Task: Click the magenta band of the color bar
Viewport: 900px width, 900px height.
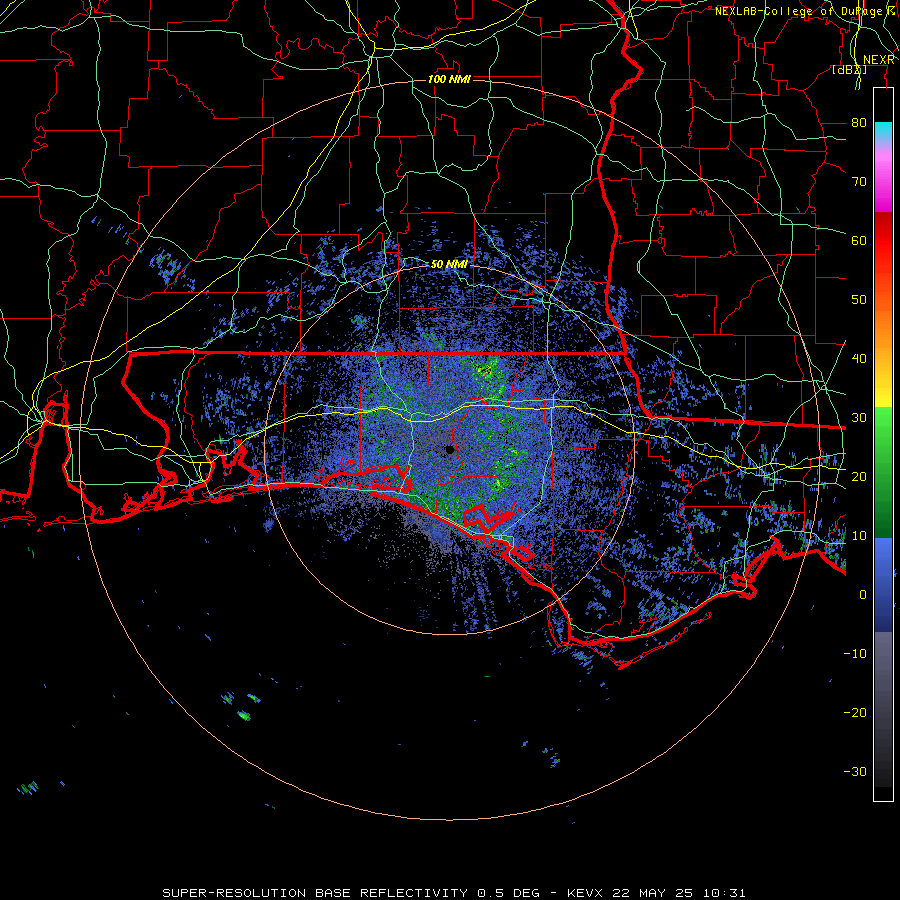Action: [x=883, y=184]
